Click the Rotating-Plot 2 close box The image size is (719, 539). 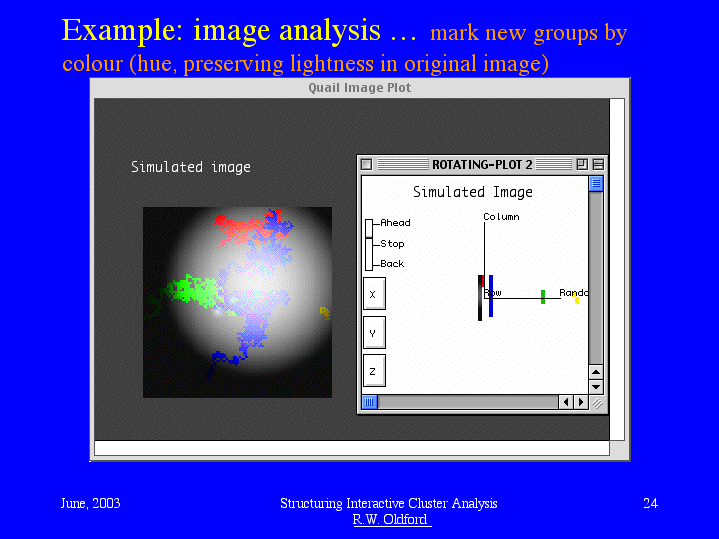click(x=366, y=164)
